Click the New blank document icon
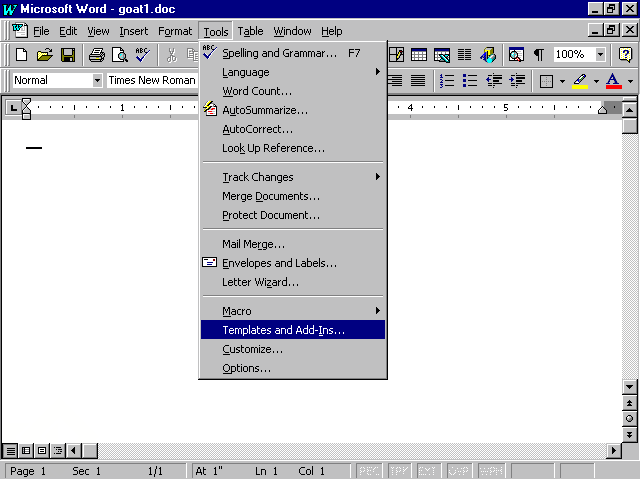Screen dimensions: 640x480 (22, 54)
